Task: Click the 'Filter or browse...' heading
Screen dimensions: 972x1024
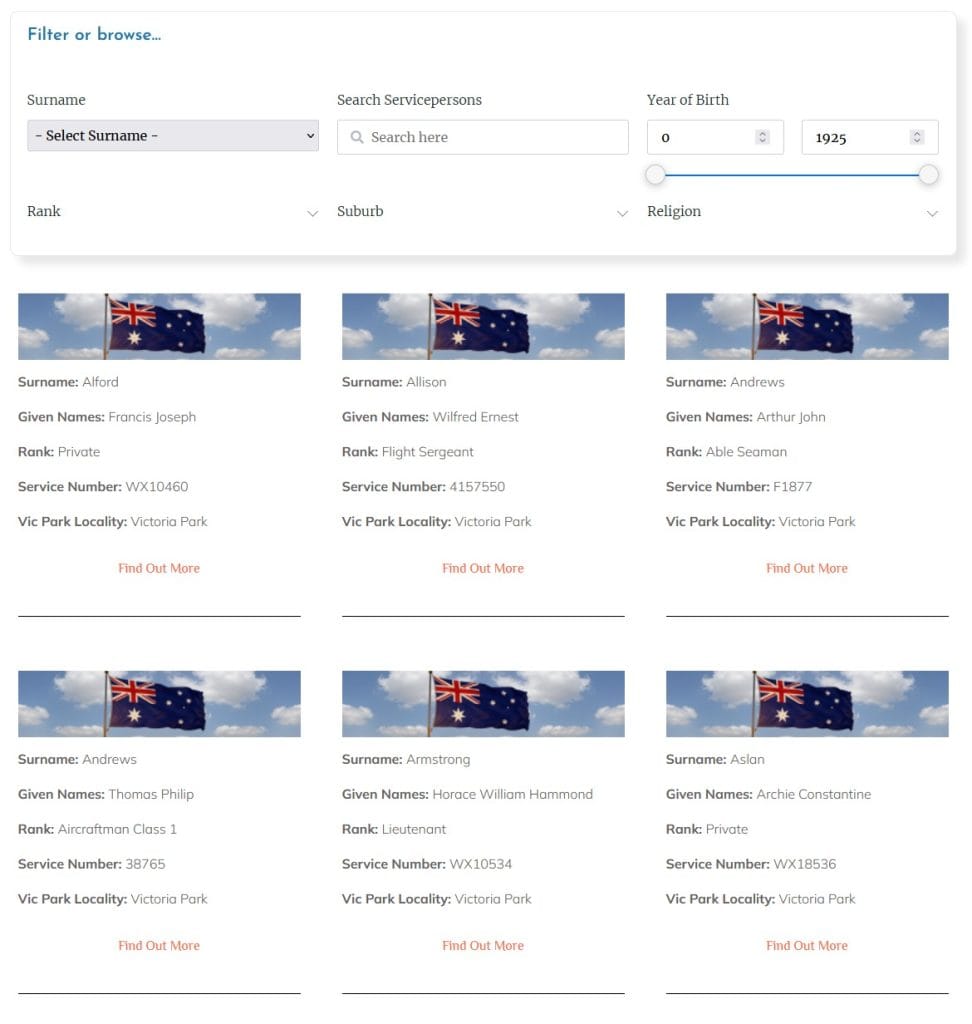Action: point(94,34)
